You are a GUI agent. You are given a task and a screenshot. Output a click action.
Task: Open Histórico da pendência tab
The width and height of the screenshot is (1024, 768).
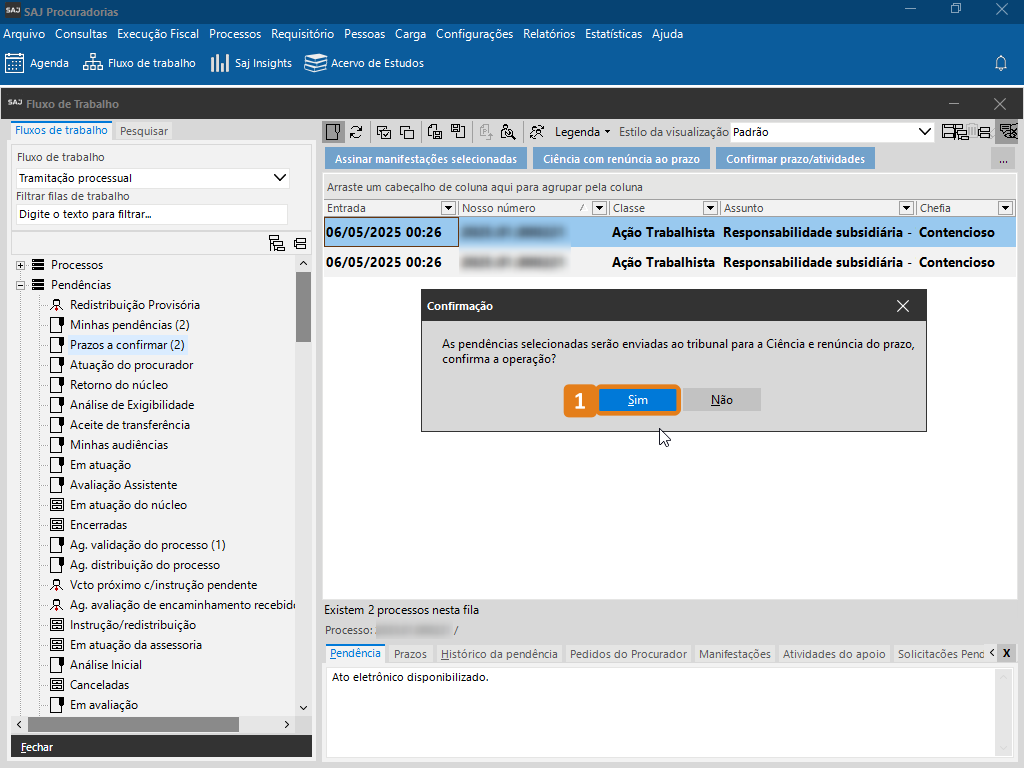tap(499, 654)
